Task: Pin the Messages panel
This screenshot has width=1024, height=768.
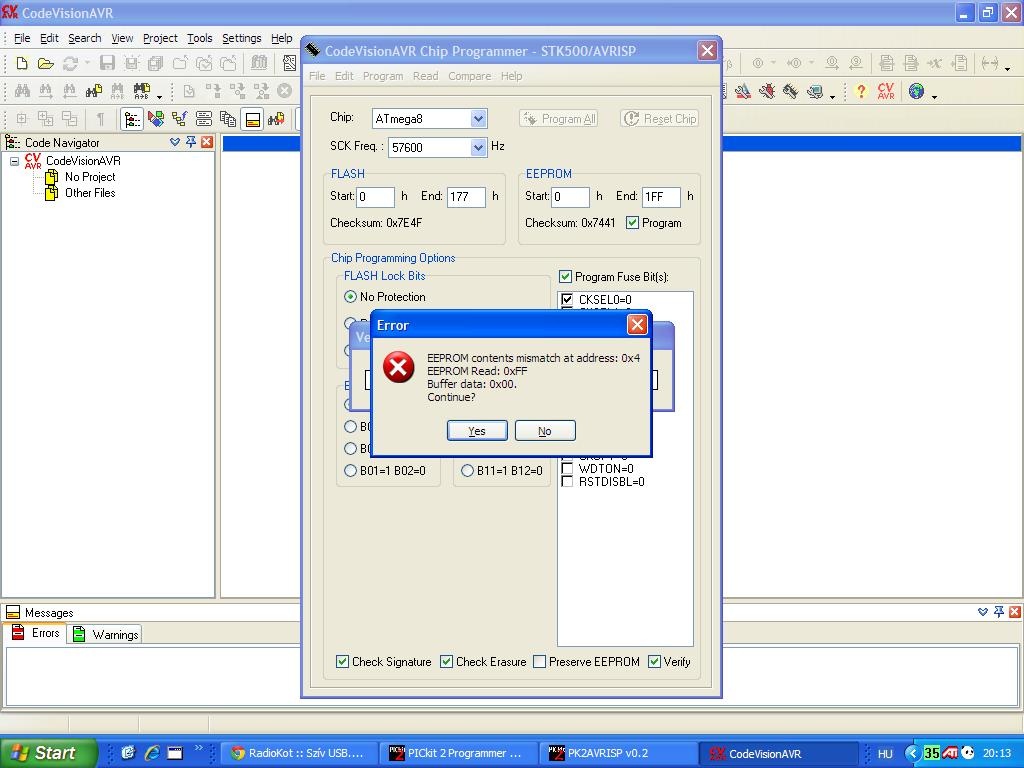Action: (999, 612)
